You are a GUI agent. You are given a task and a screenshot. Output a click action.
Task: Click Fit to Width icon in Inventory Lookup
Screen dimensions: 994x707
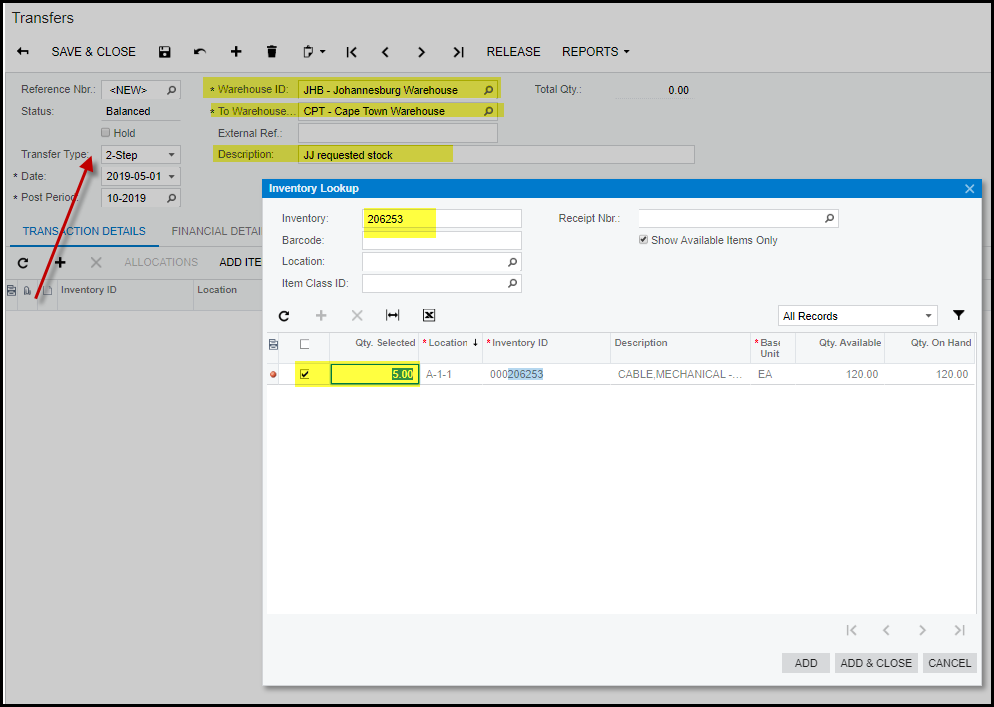[x=393, y=316]
